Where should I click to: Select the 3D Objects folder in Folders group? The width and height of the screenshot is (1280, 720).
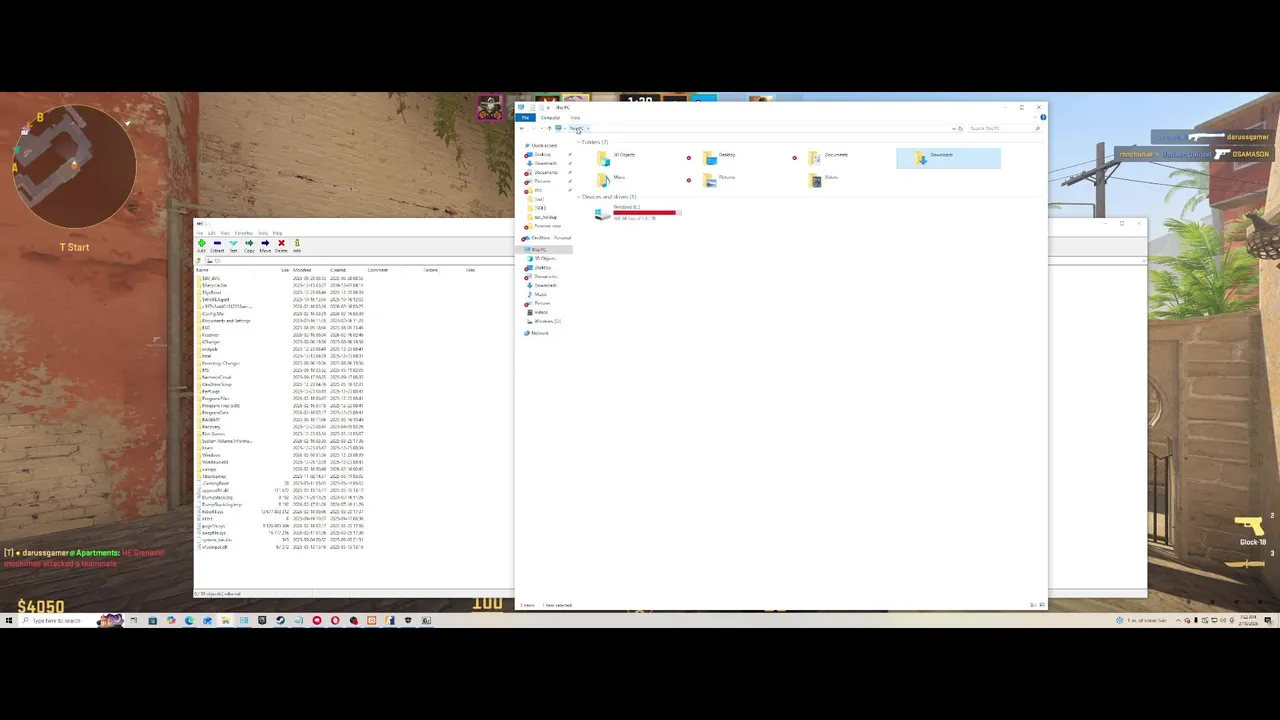coord(618,157)
